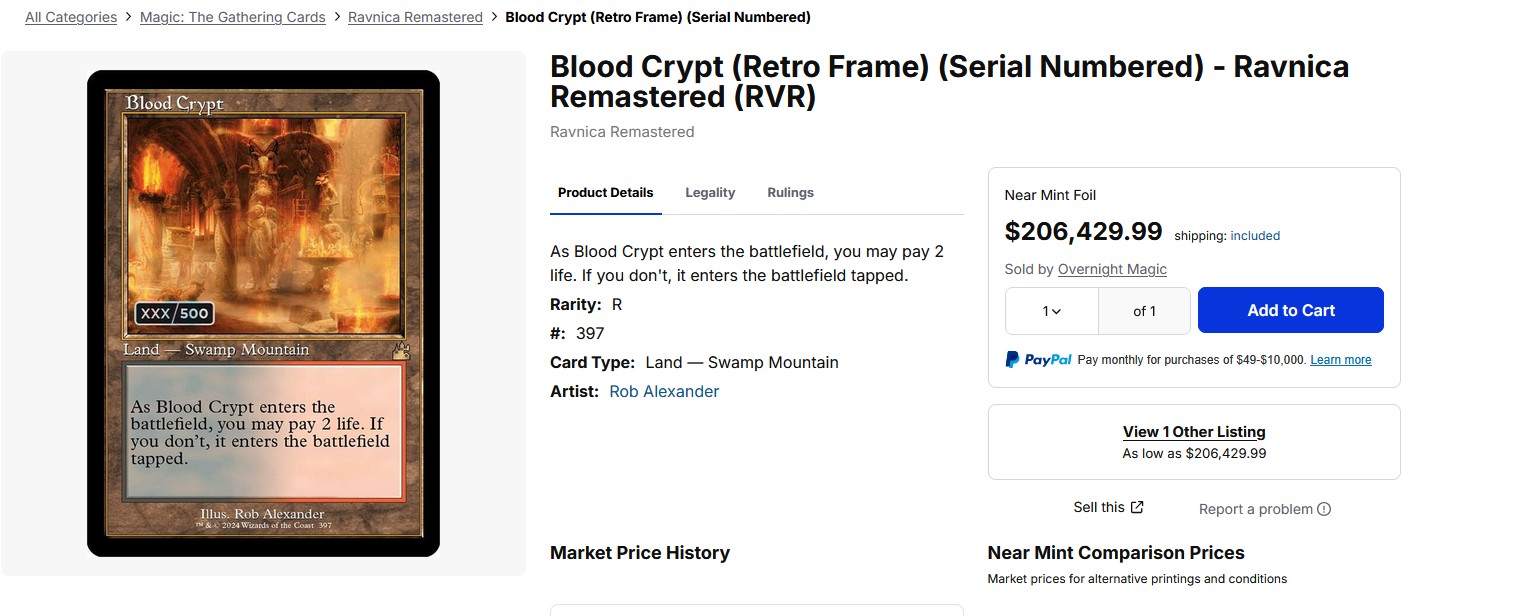
Task: Go to All Categories breadcrumb
Action: click(71, 17)
